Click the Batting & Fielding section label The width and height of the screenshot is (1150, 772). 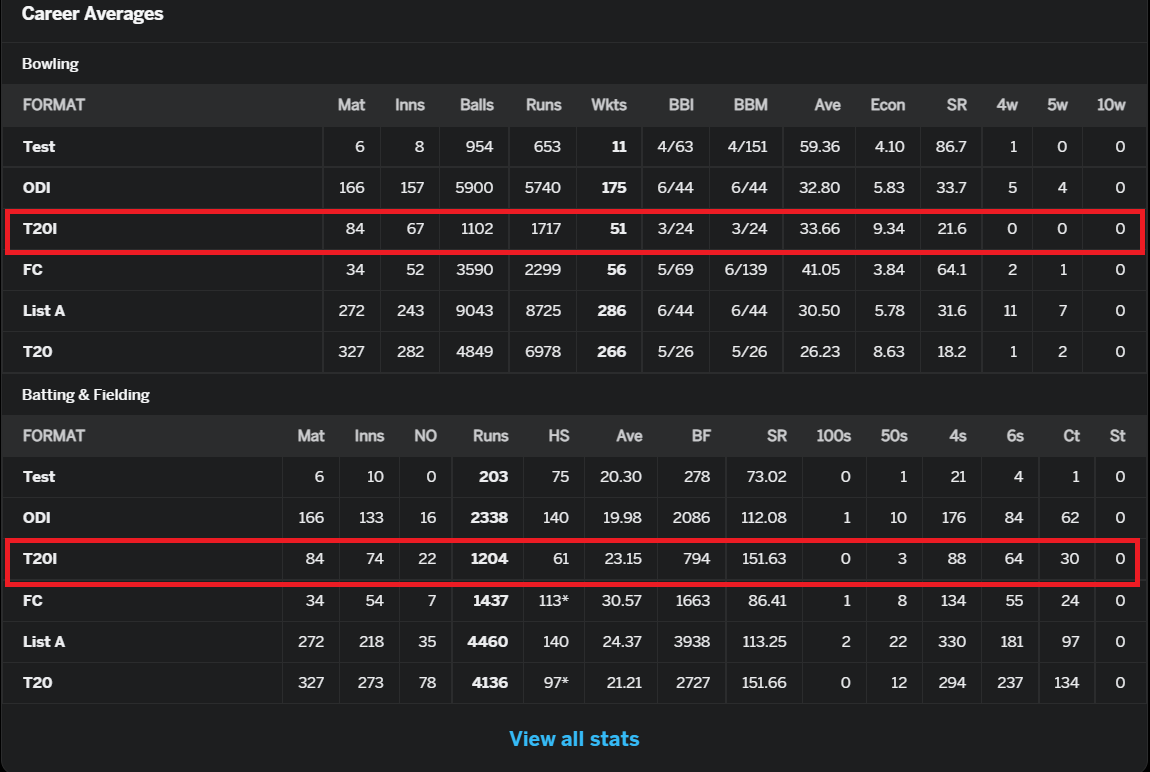pyautogui.click(x=86, y=394)
